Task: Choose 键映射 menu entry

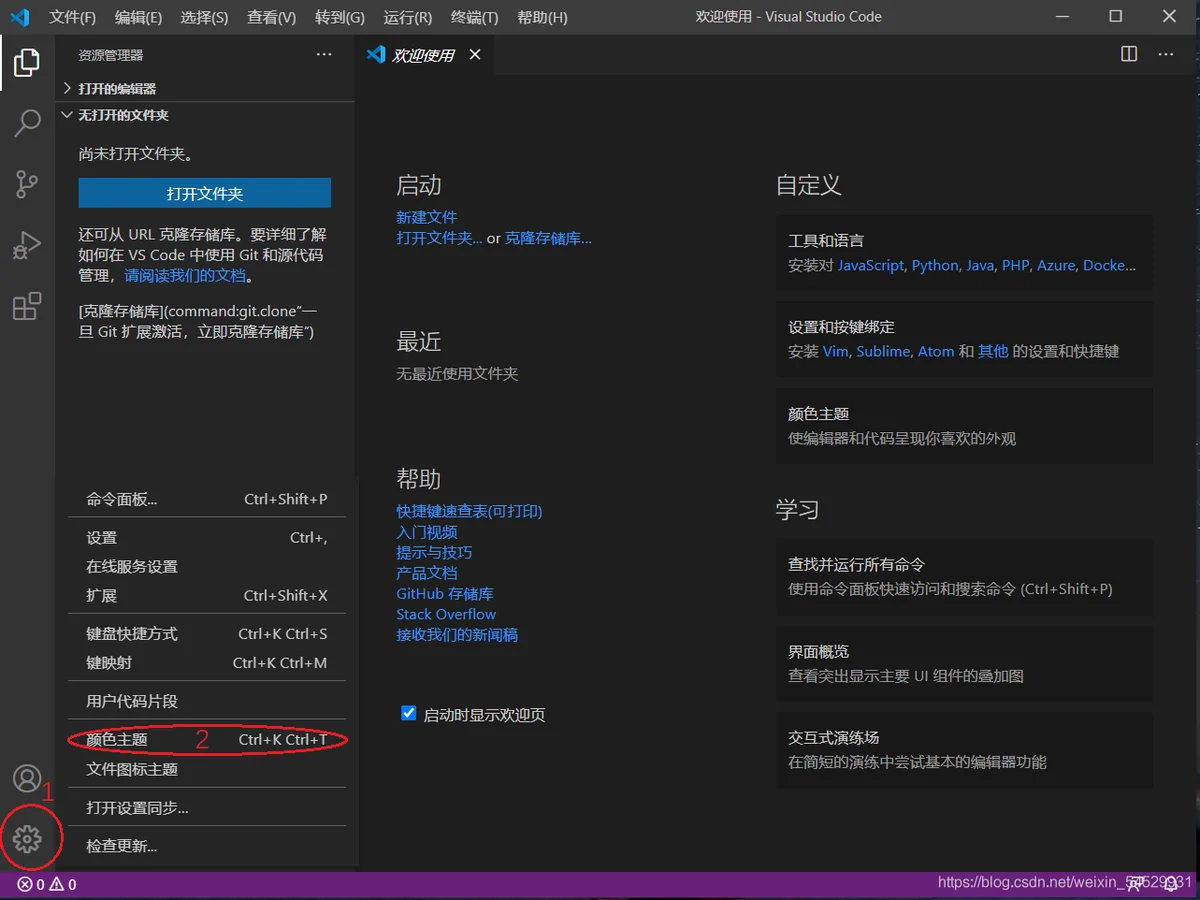Action: tap(207, 662)
